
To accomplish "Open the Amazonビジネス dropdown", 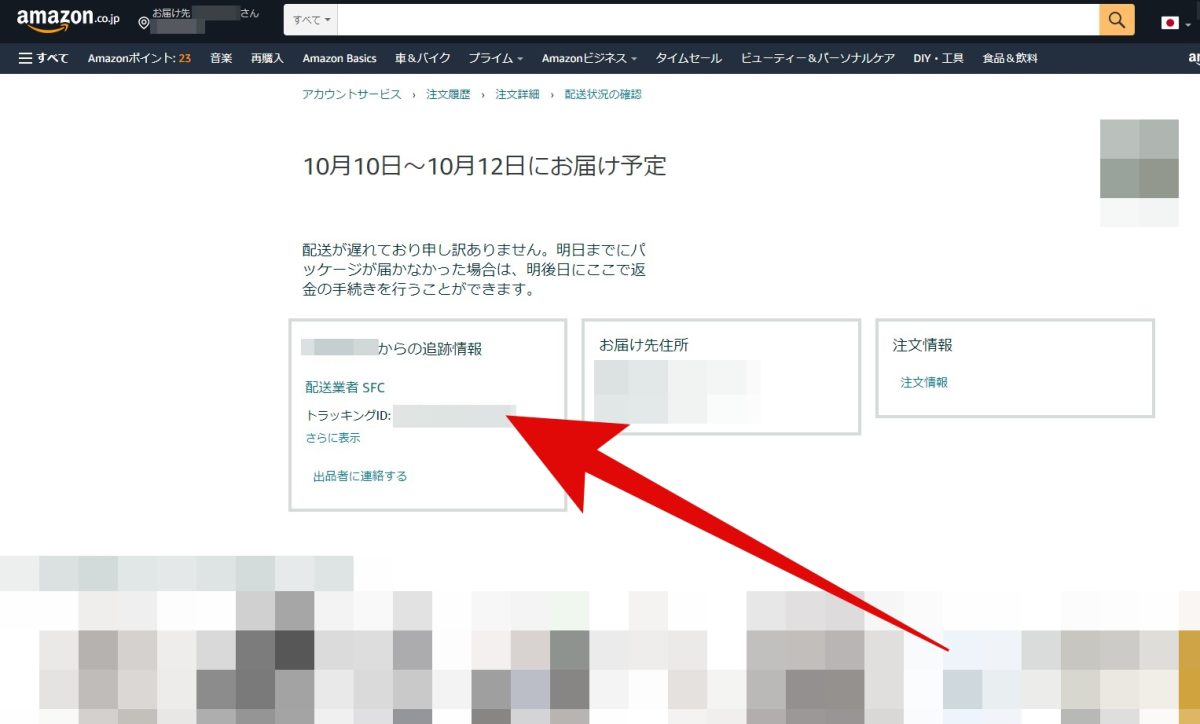I will click(587, 58).
